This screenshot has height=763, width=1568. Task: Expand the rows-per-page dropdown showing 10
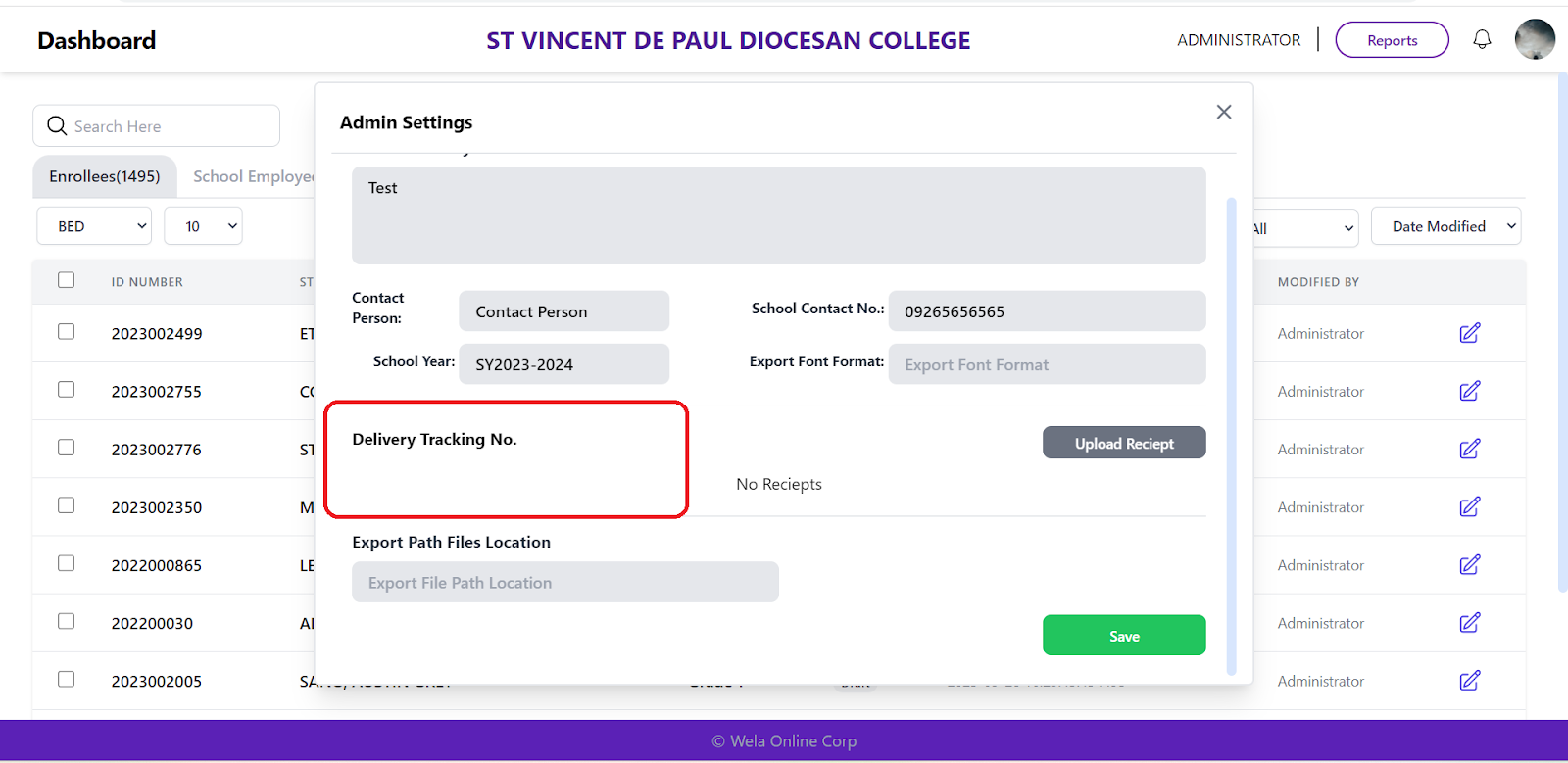tap(203, 226)
